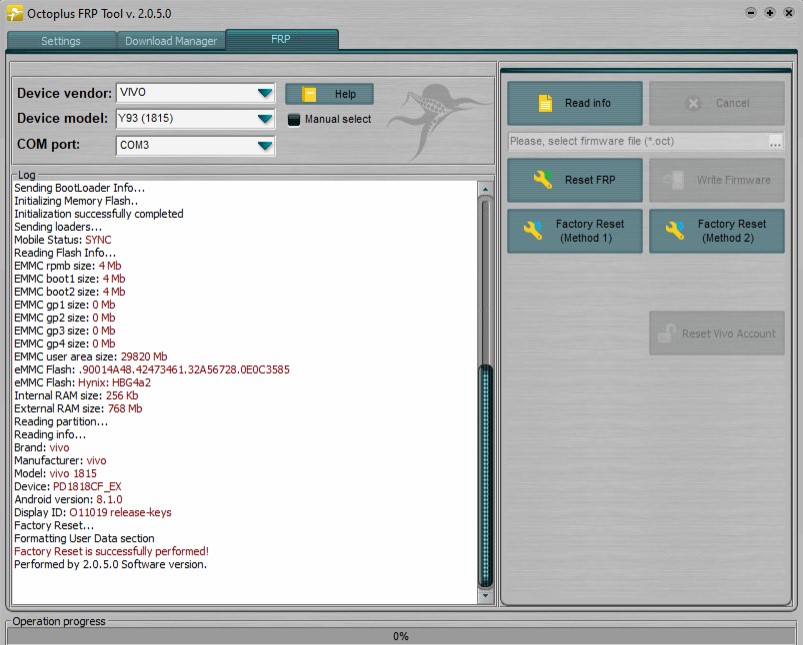Image resolution: width=803 pixels, height=645 pixels.
Task: Click 'External RAM size: 768 Mb' line
Action: [78, 408]
